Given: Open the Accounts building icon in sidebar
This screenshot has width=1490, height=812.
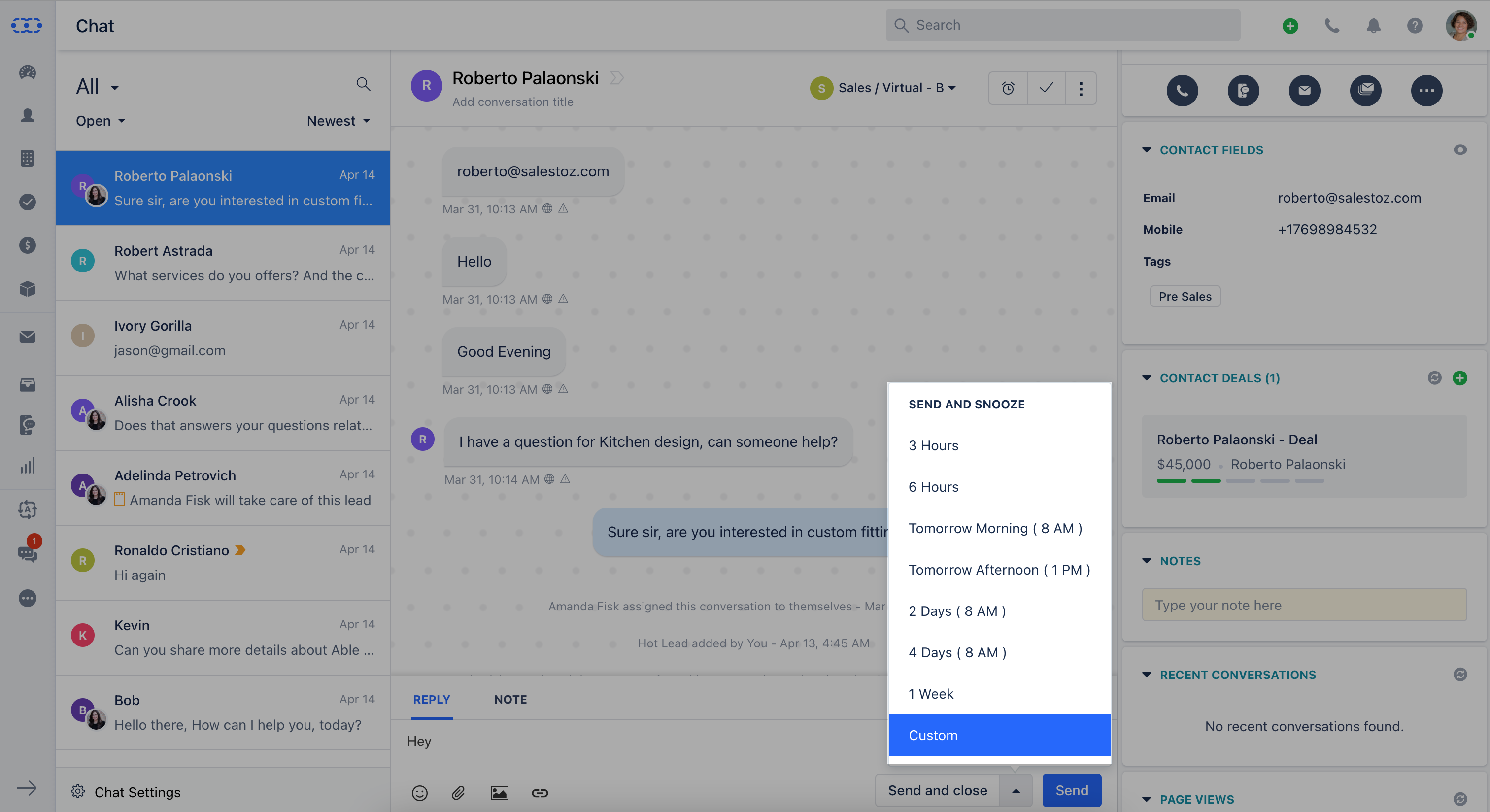Looking at the screenshot, I should 27,158.
